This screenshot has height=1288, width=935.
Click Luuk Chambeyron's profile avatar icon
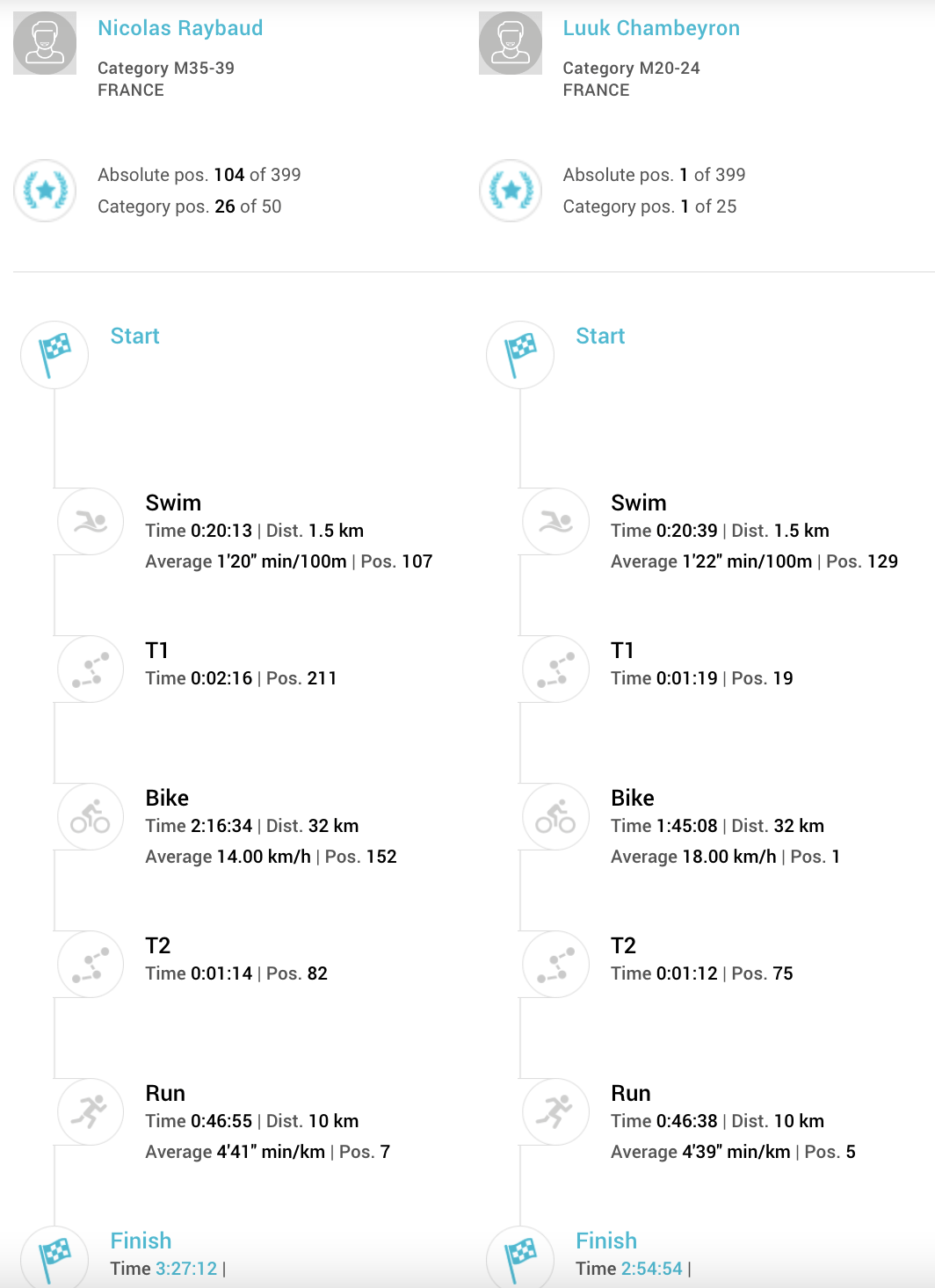511,43
